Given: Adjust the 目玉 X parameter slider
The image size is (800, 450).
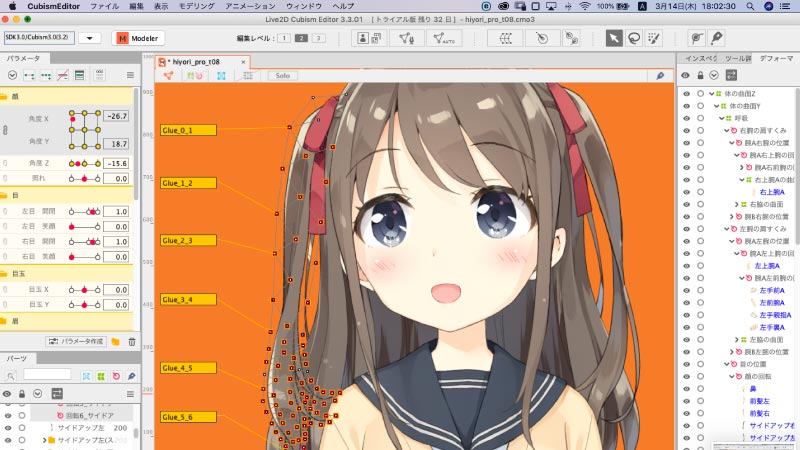Looking at the screenshot, I should pyautogui.click(x=85, y=290).
